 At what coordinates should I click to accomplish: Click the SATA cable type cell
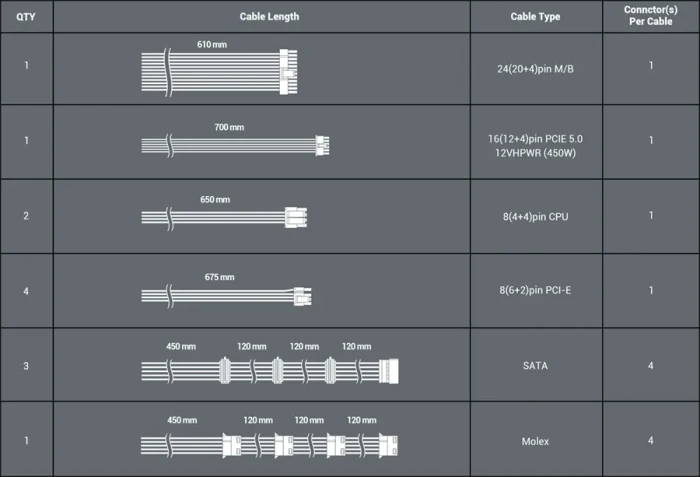535,366
